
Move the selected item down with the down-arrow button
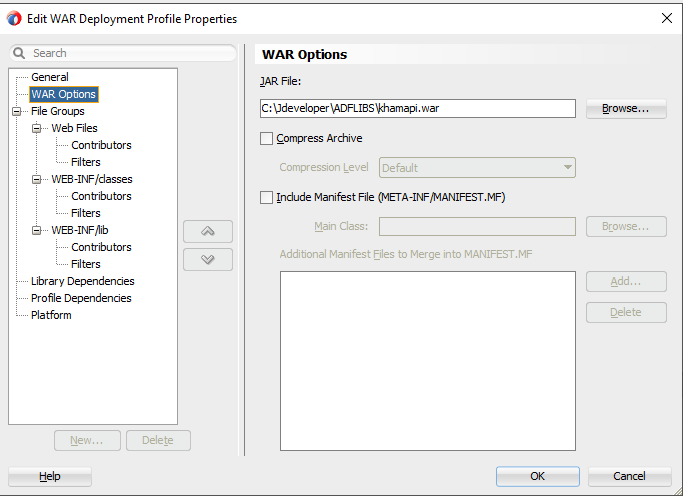pyautogui.click(x=208, y=260)
